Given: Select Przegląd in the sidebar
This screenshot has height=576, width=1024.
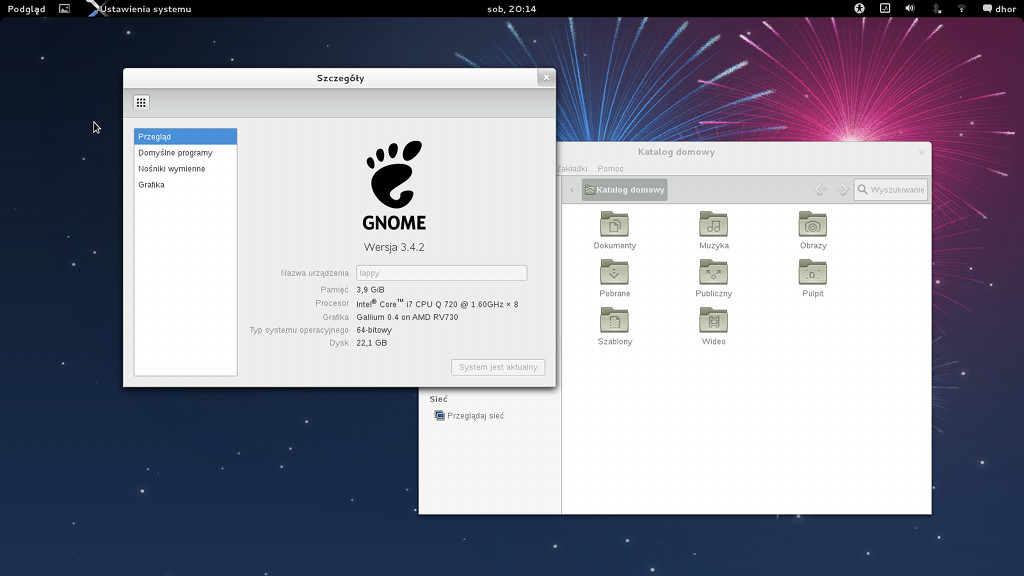Looking at the screenshot, I should coord(185,136).
